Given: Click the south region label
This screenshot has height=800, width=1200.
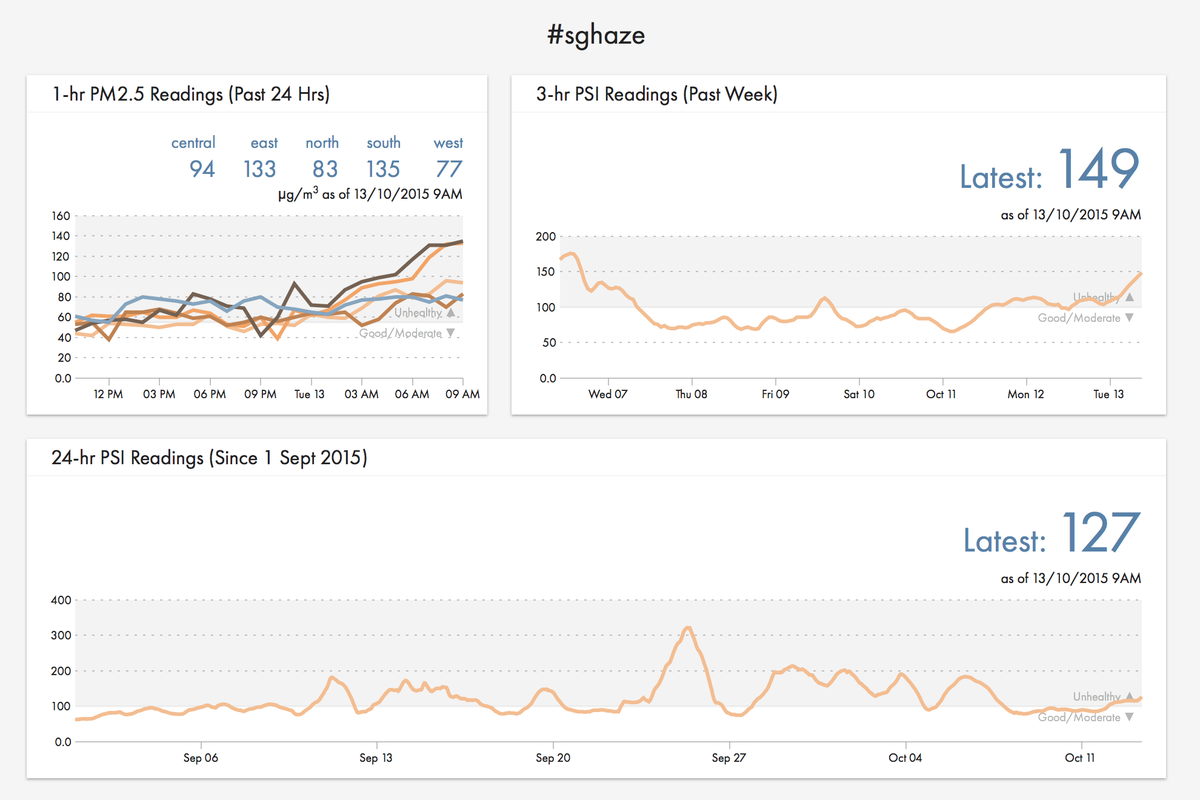Looking at the screenshot, I should point(383,143).
